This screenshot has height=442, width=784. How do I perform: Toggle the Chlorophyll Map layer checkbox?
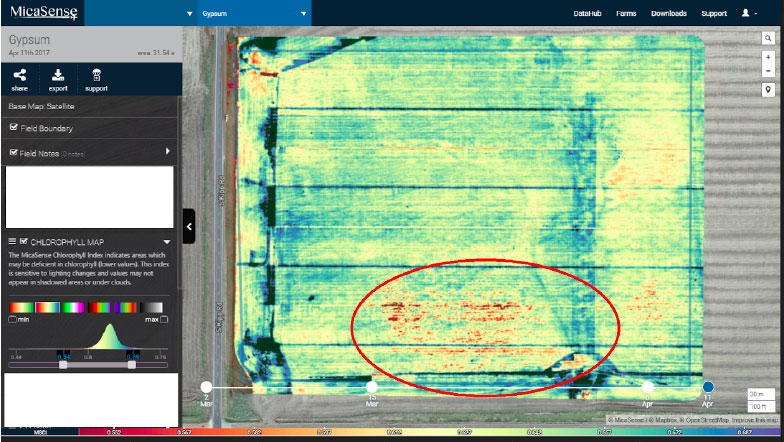click(x=24, y=241)
